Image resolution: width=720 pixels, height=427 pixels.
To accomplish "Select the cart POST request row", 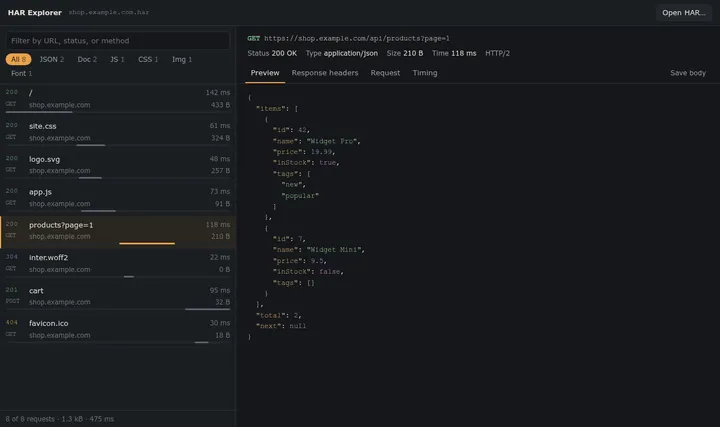I will point(118,297).
